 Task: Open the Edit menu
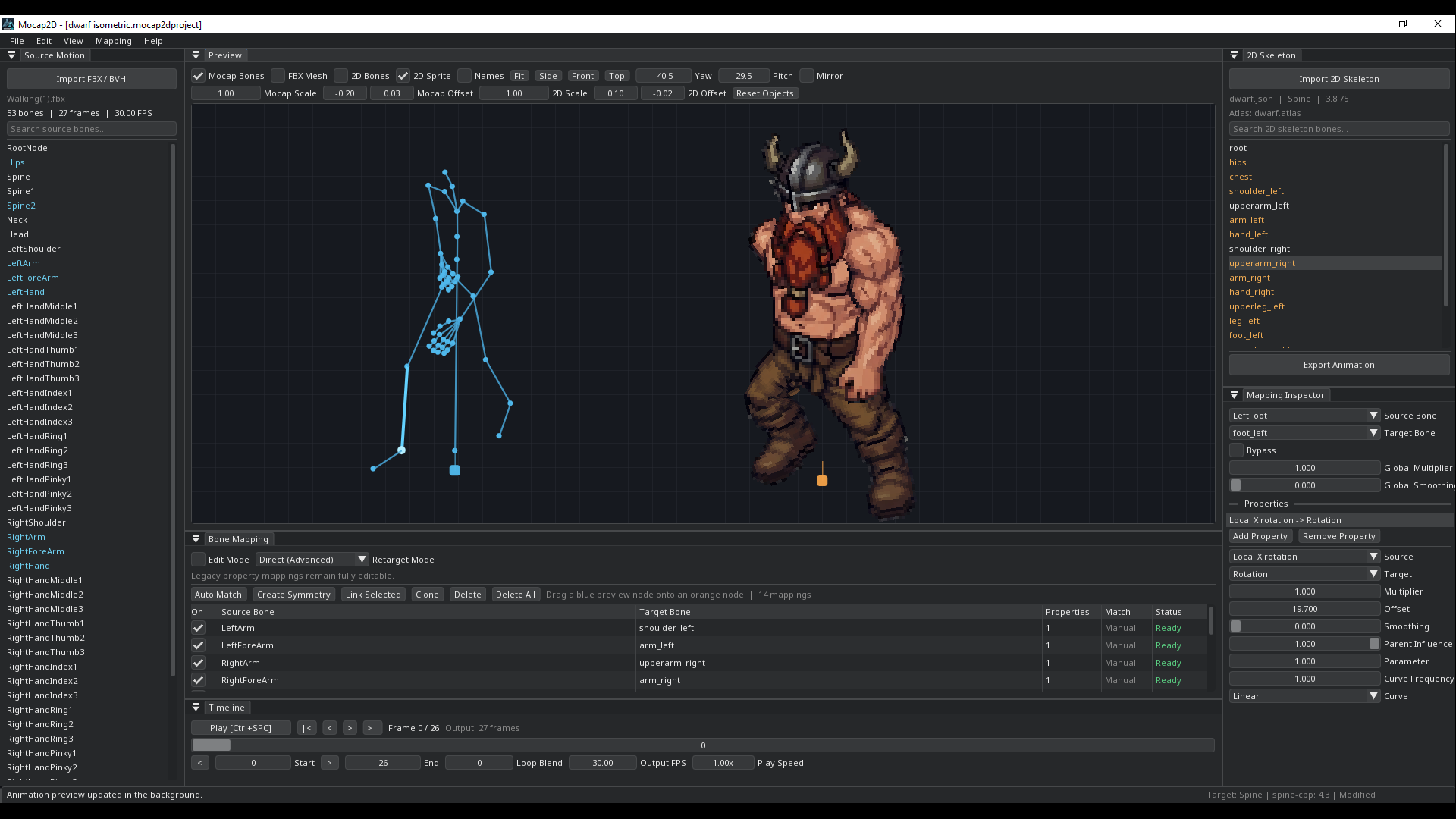44,41
